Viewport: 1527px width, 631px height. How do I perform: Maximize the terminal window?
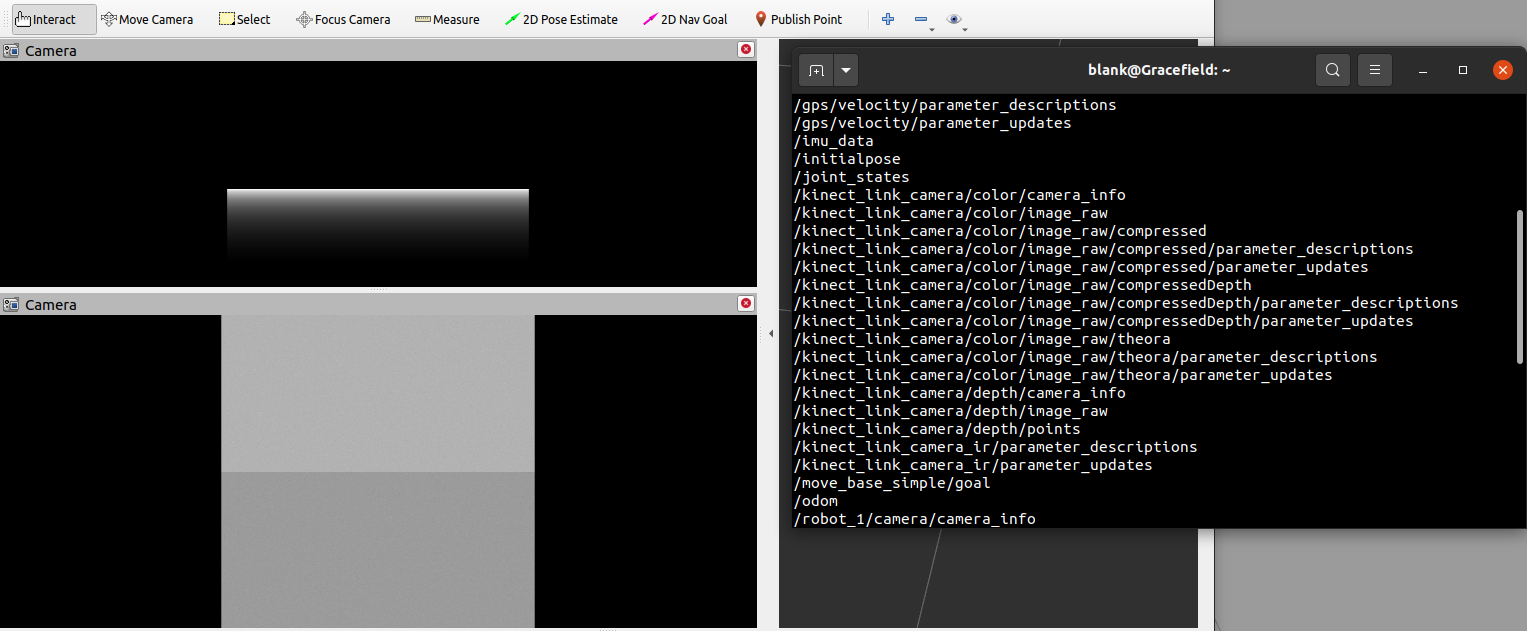point(1463,70)
